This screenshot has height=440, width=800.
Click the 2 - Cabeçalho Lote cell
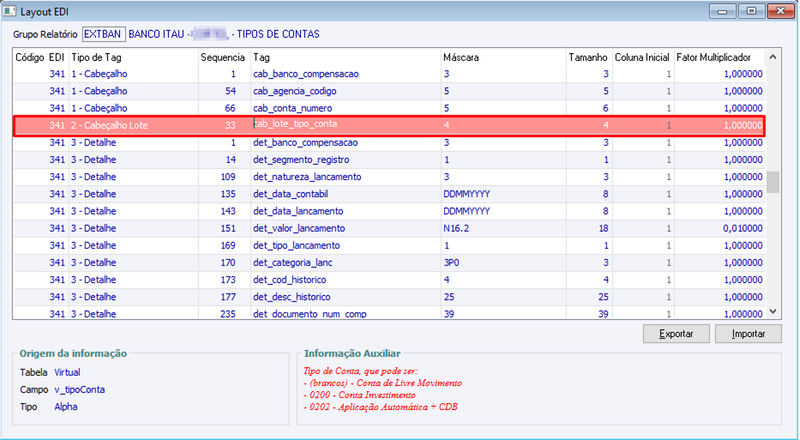133,125
